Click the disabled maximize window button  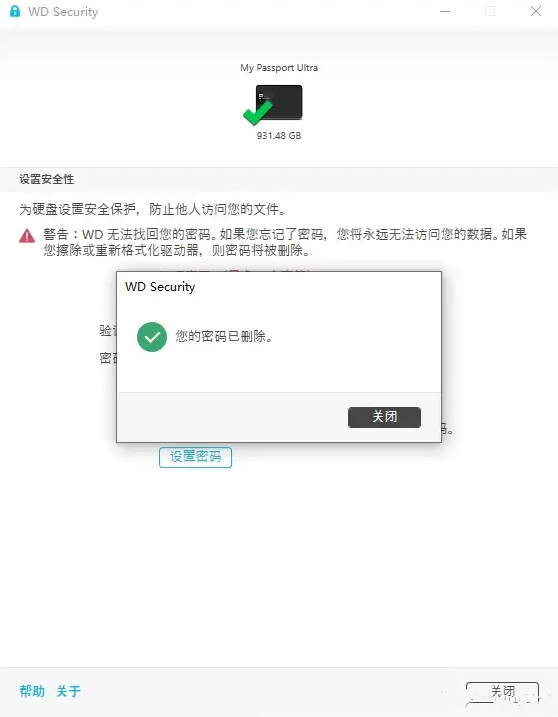[x=490, y=11]
